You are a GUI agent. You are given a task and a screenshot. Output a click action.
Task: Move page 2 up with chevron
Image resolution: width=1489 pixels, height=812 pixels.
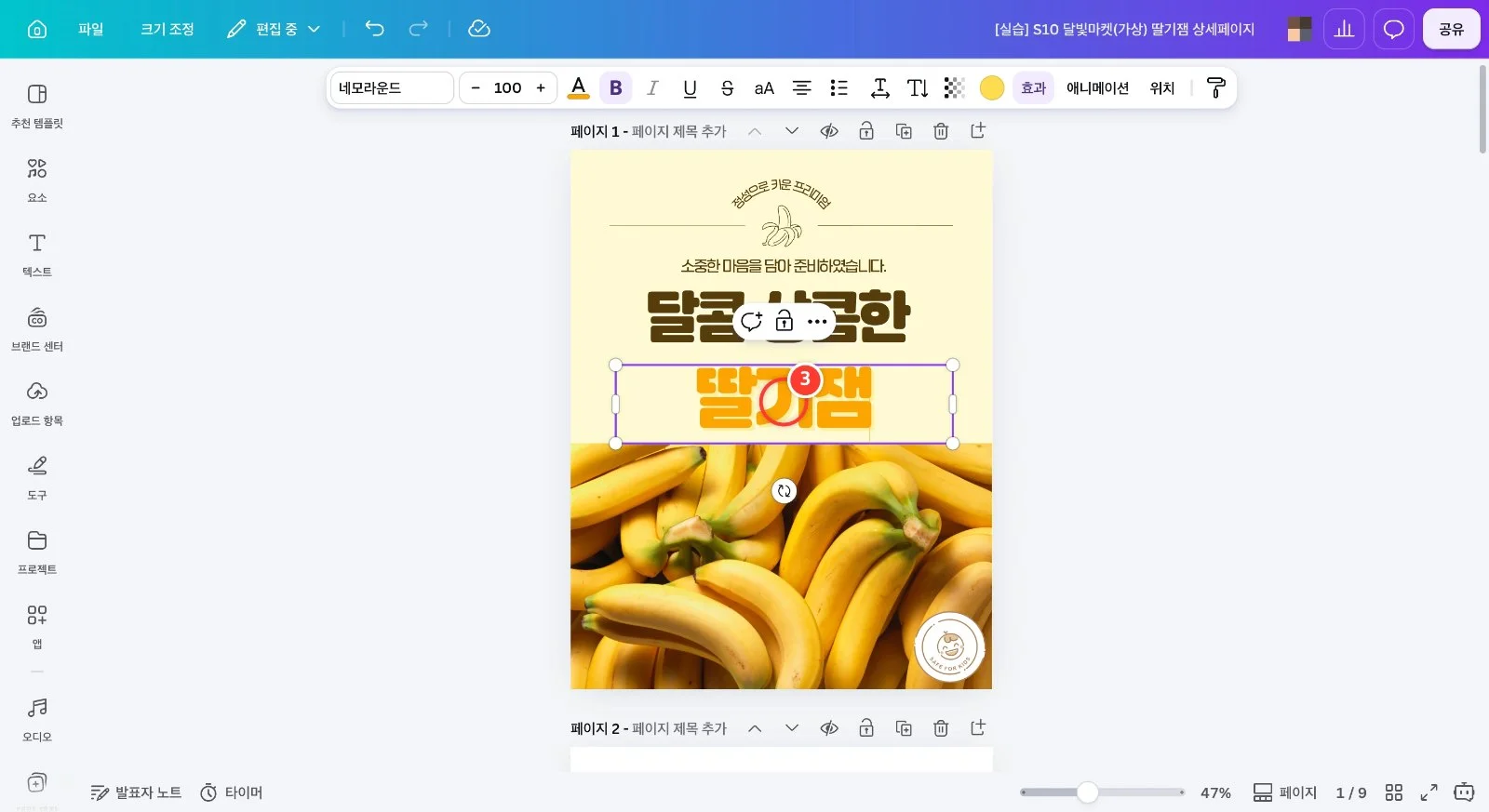[x=755, y=728]
